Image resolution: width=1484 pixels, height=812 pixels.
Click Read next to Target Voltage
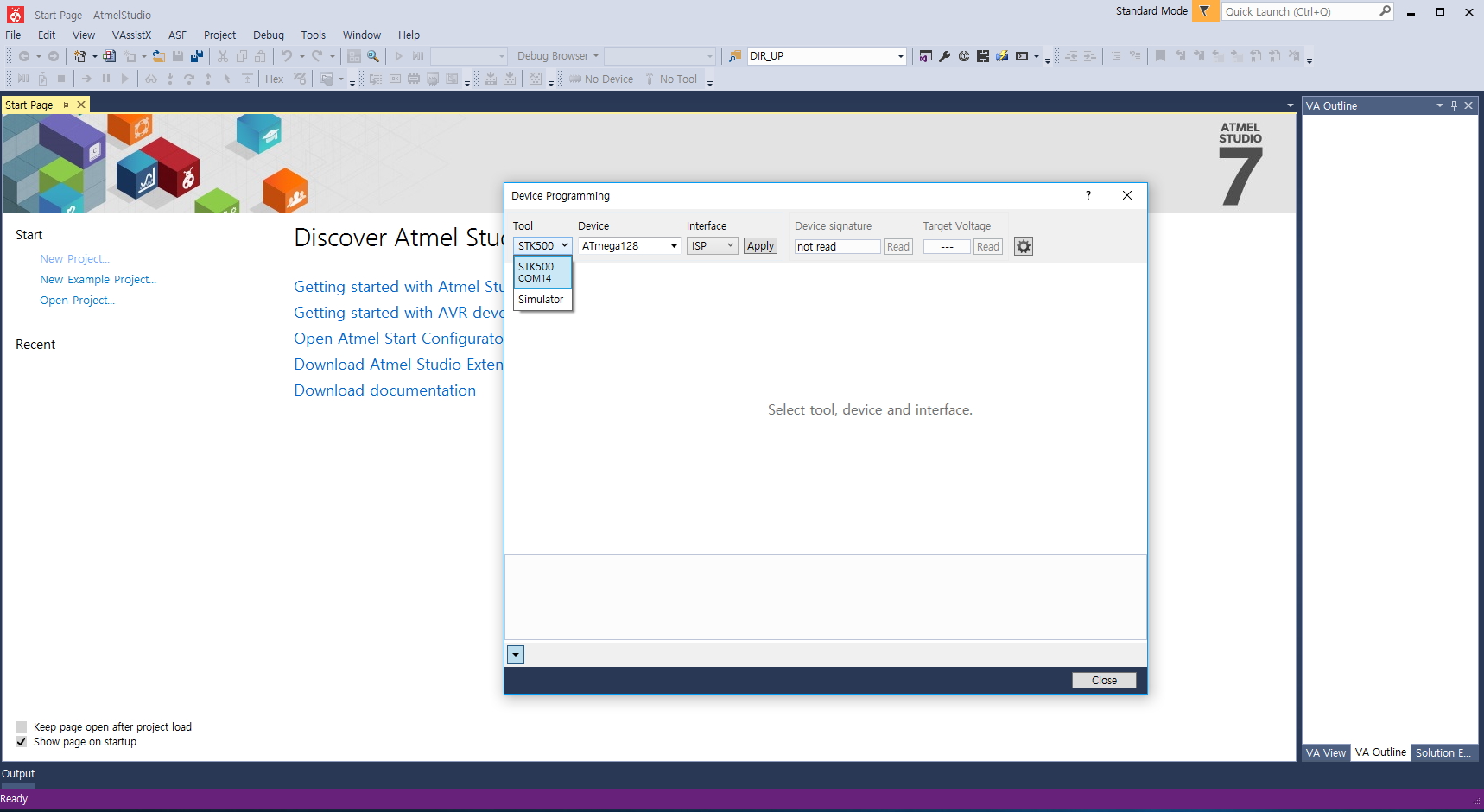[988, 247]
